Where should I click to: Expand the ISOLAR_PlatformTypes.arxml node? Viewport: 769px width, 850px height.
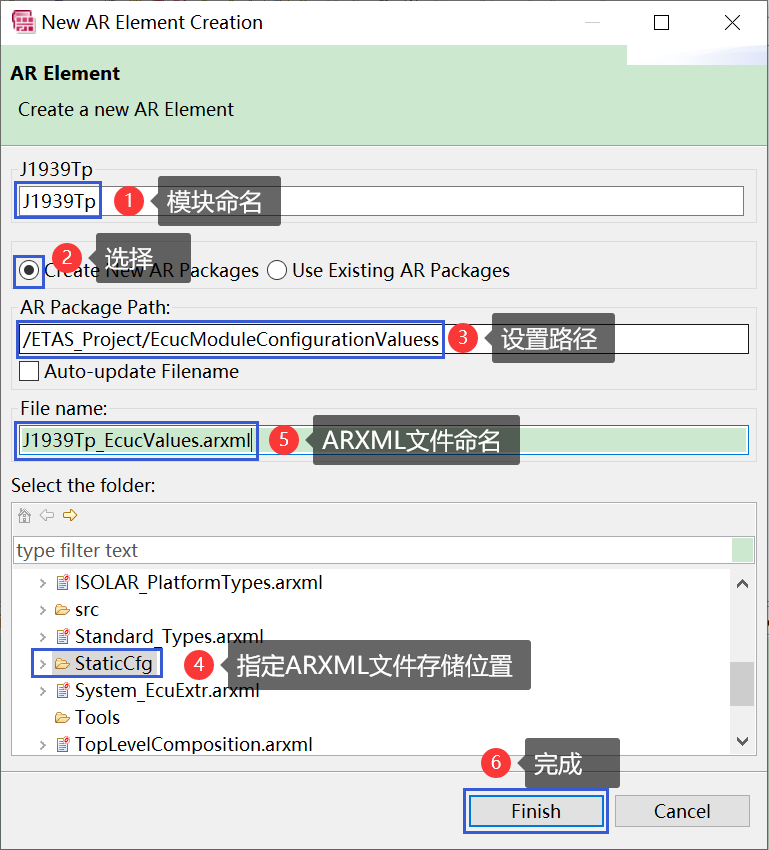point(43,583)
